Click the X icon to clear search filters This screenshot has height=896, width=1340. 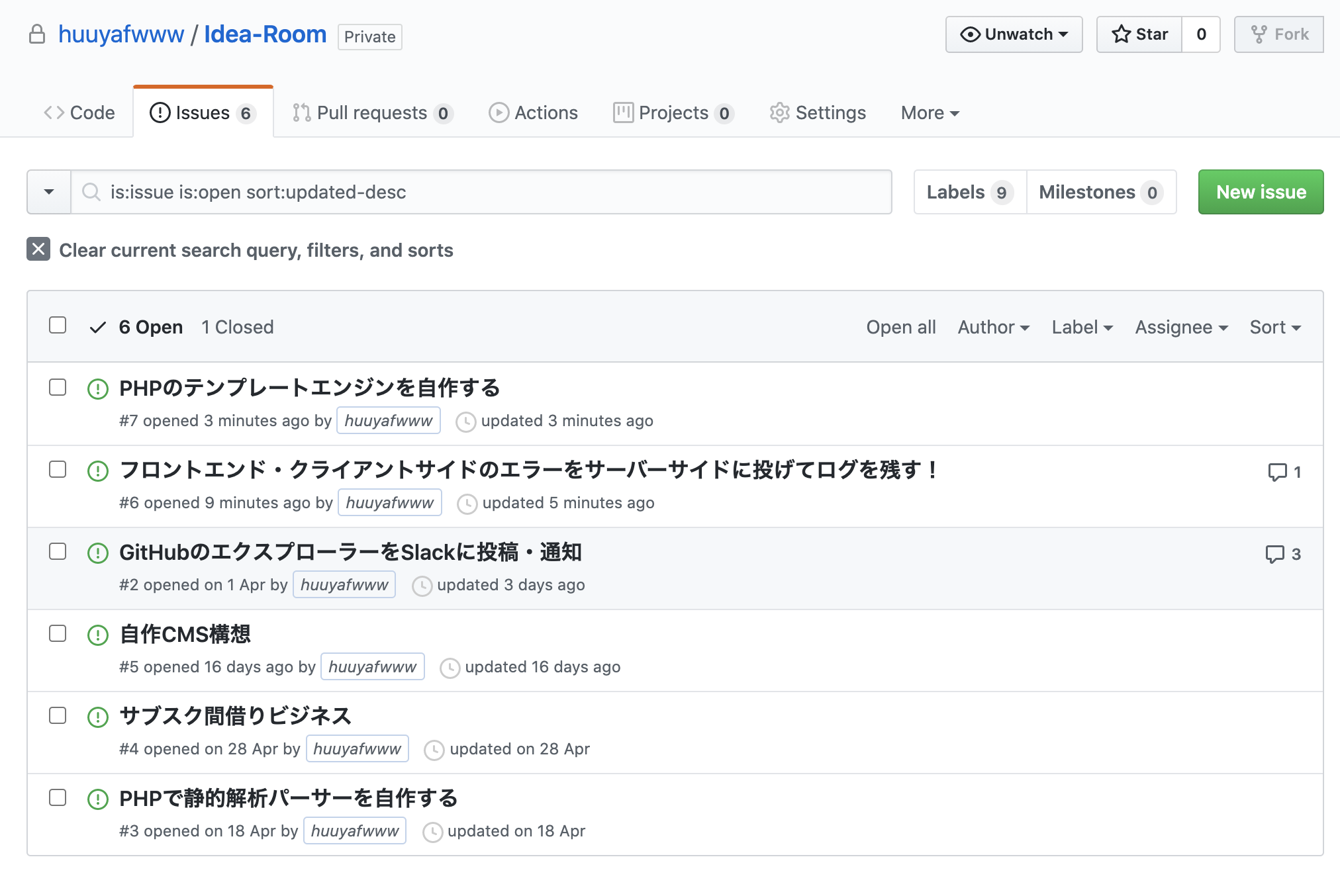[x=38, y=249]
